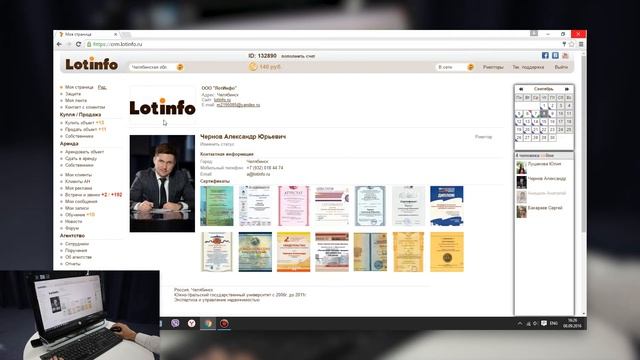Screen dimensions: 640x360
Task: Open Yandex browser icon in the taskbar
Action: click(x=191, y=323)
